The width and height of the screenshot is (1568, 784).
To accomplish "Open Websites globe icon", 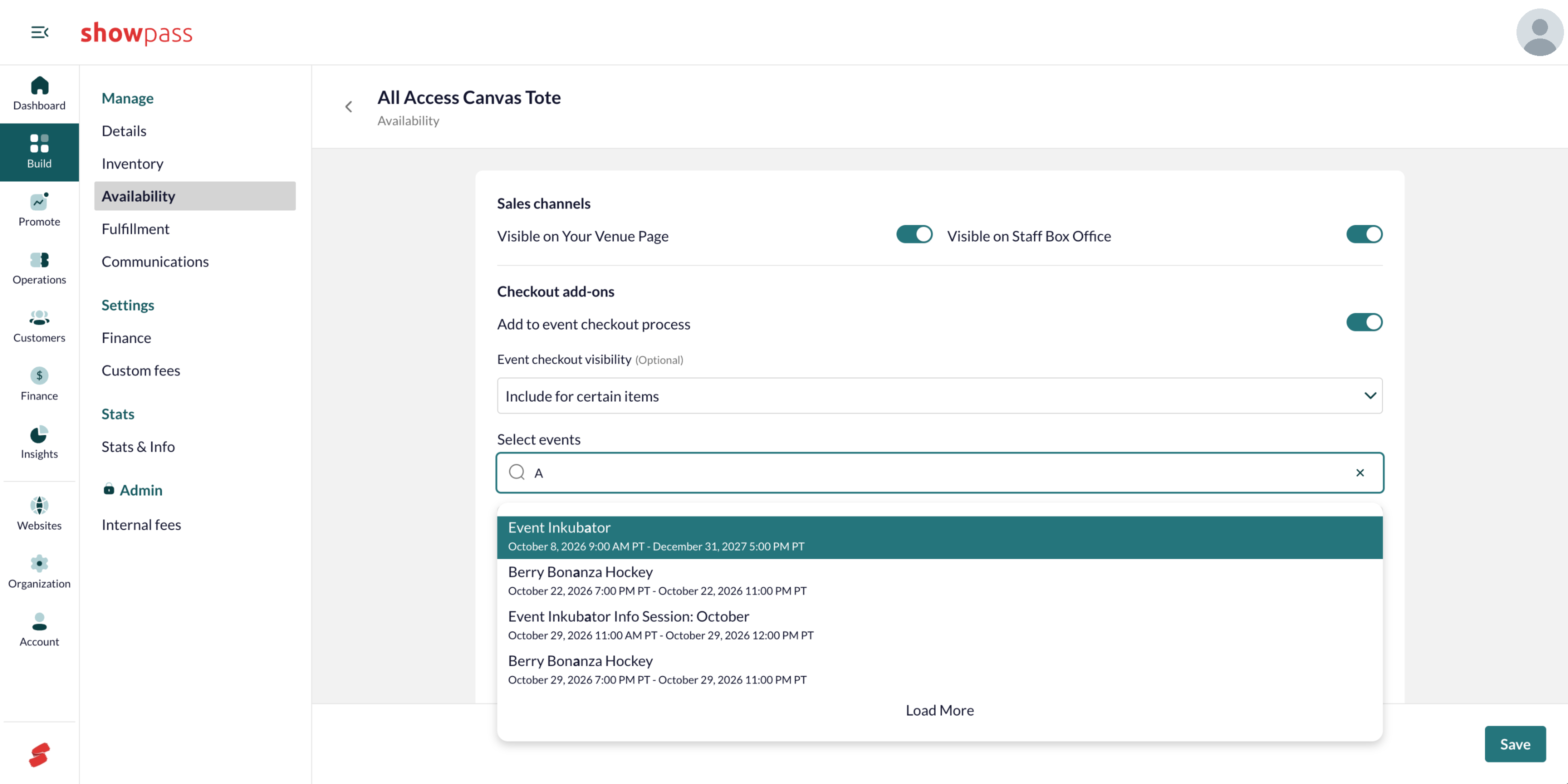I will click(x=39, y=505).
